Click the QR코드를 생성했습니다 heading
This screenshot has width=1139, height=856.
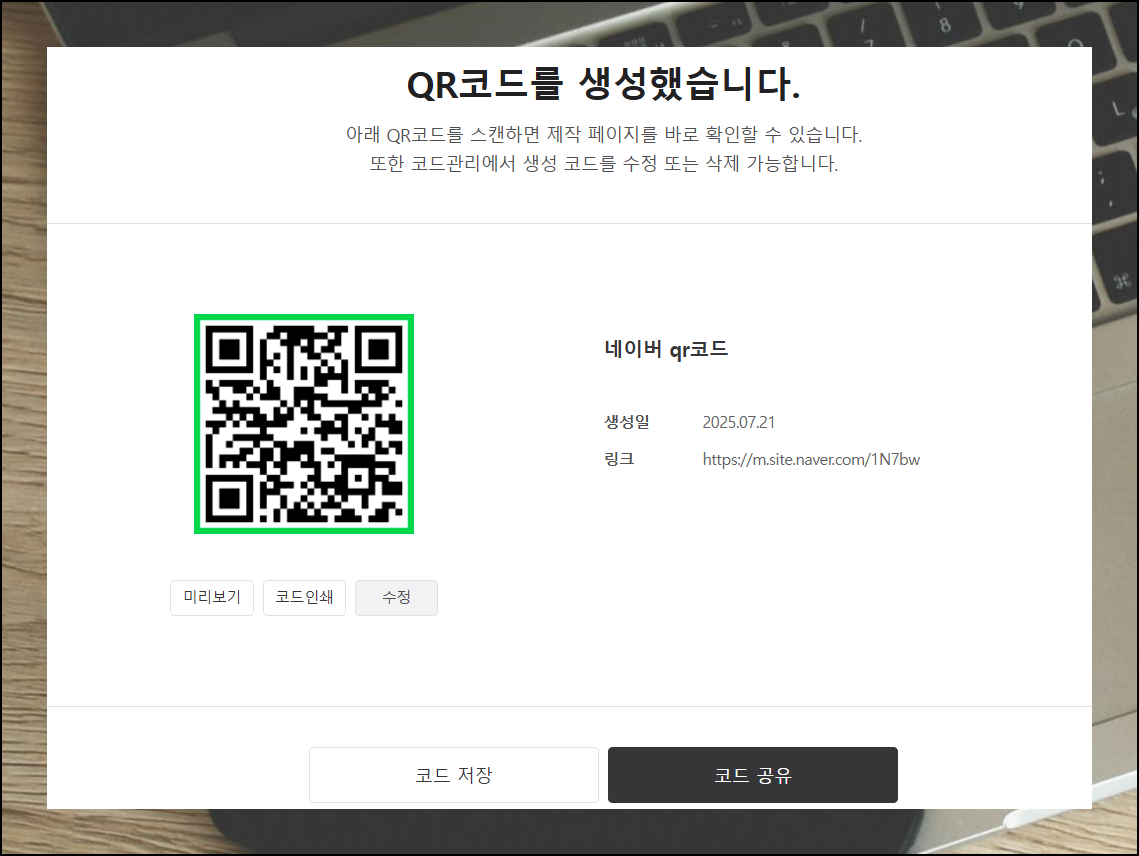[x=604, y=84]
